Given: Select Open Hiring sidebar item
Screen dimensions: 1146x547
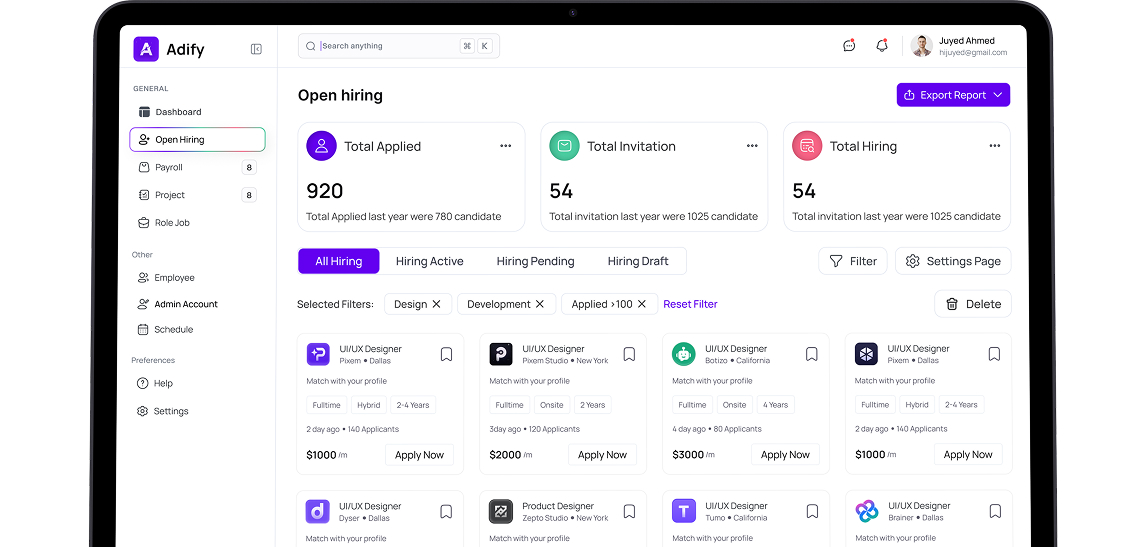Looking at the screenshot, I should (x=197, y=140).
